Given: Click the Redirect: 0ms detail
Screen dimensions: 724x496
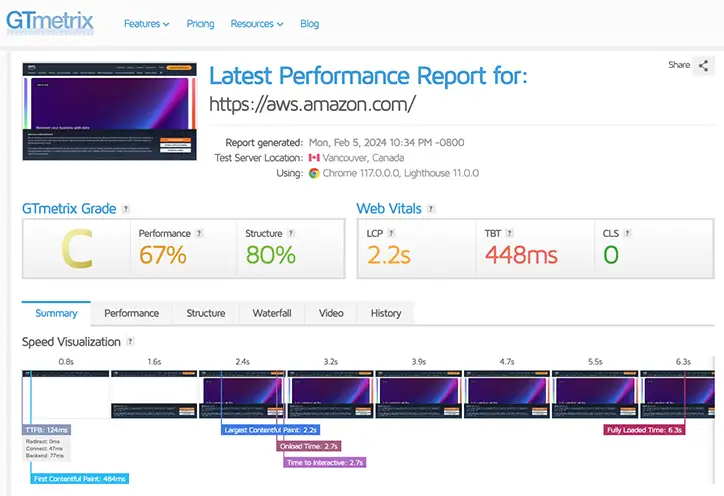Looking at the screenshot, I should coord(43,442).
